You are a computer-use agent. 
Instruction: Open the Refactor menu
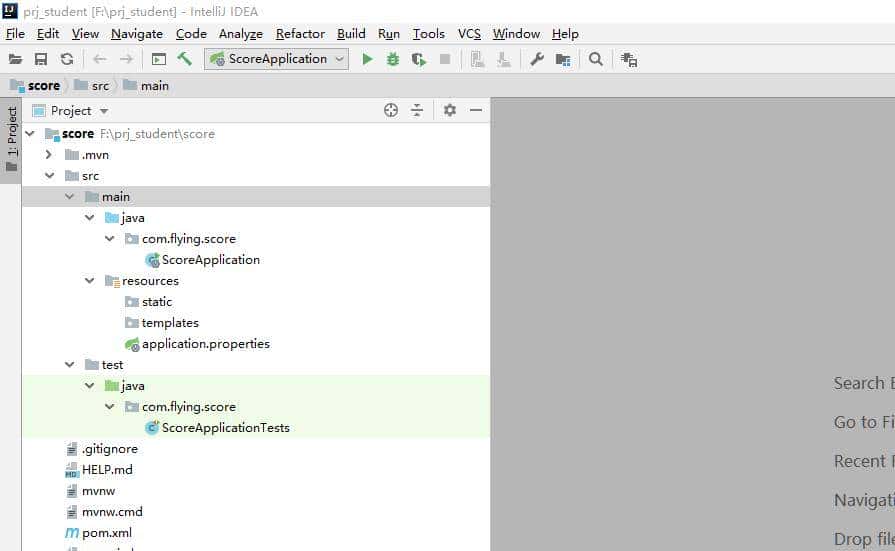(x=300, y=34)
